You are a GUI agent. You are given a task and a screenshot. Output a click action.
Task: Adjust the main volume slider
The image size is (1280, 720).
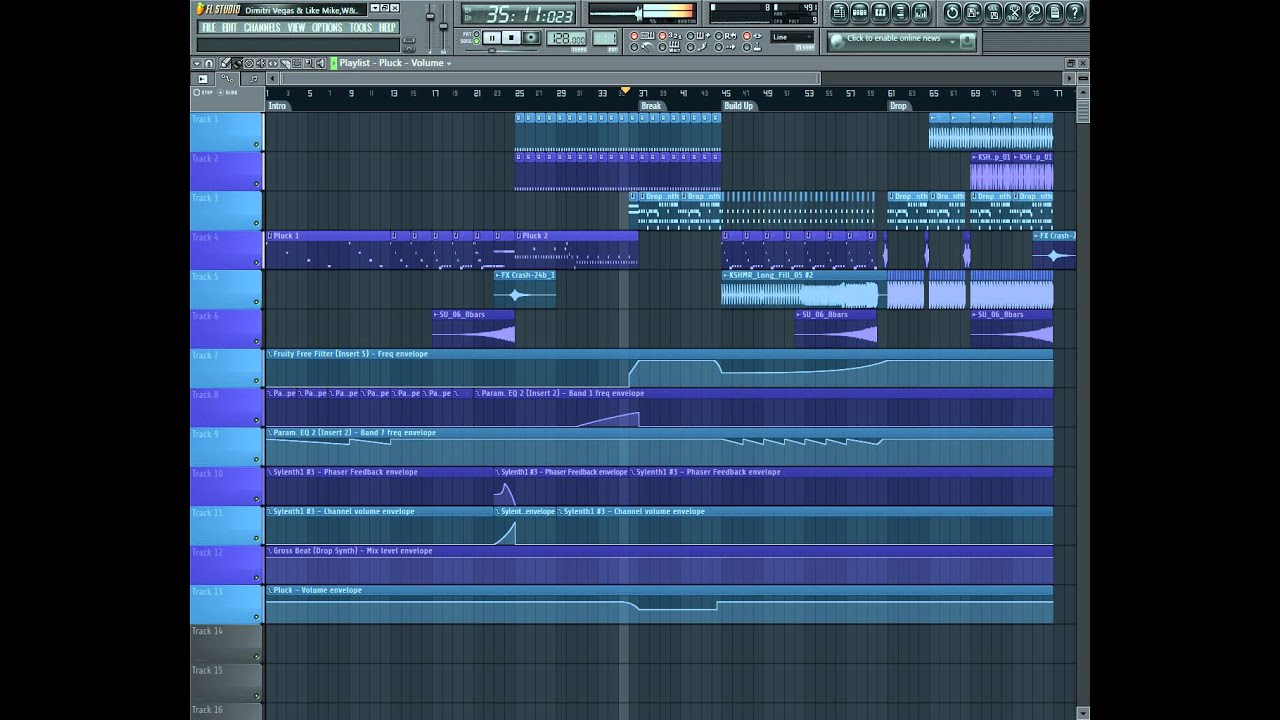[432, 17]
